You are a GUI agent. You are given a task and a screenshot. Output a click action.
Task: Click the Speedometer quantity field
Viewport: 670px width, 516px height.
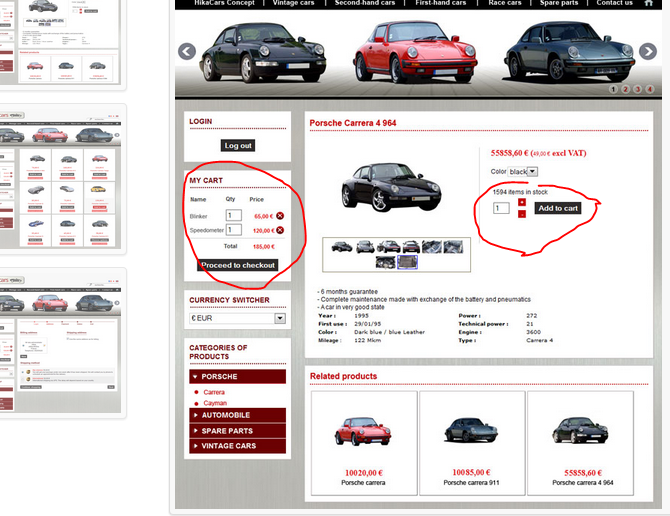coord(233,230)
